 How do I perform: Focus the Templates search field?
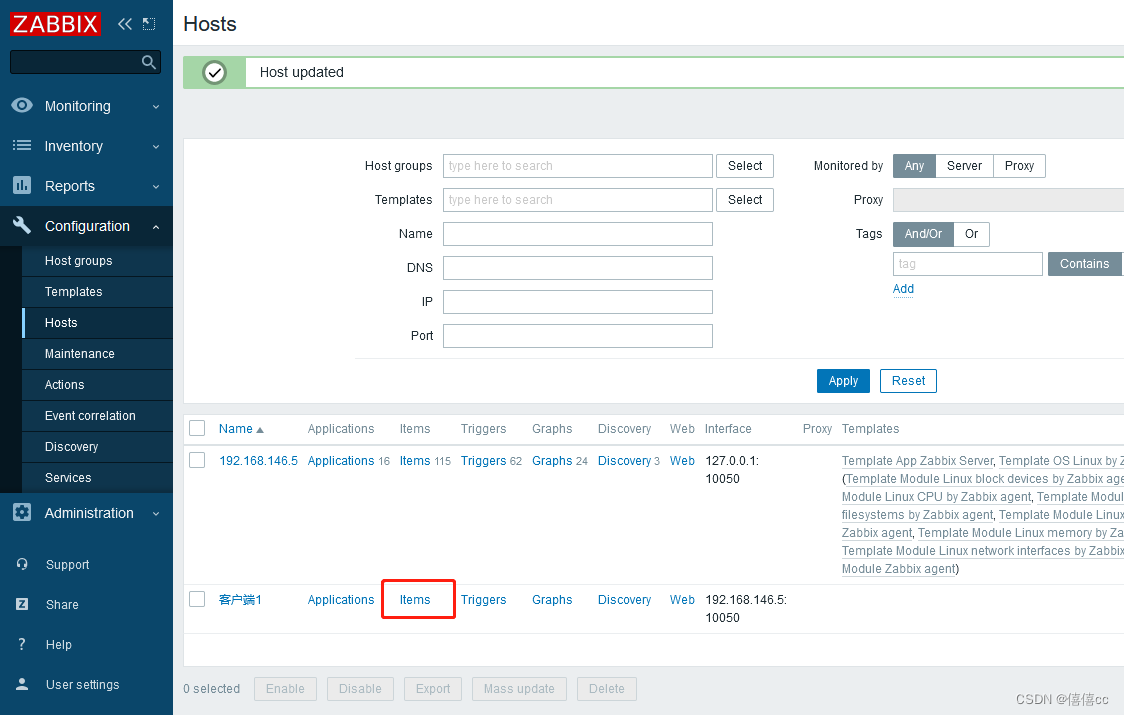(x=578, y=199)
